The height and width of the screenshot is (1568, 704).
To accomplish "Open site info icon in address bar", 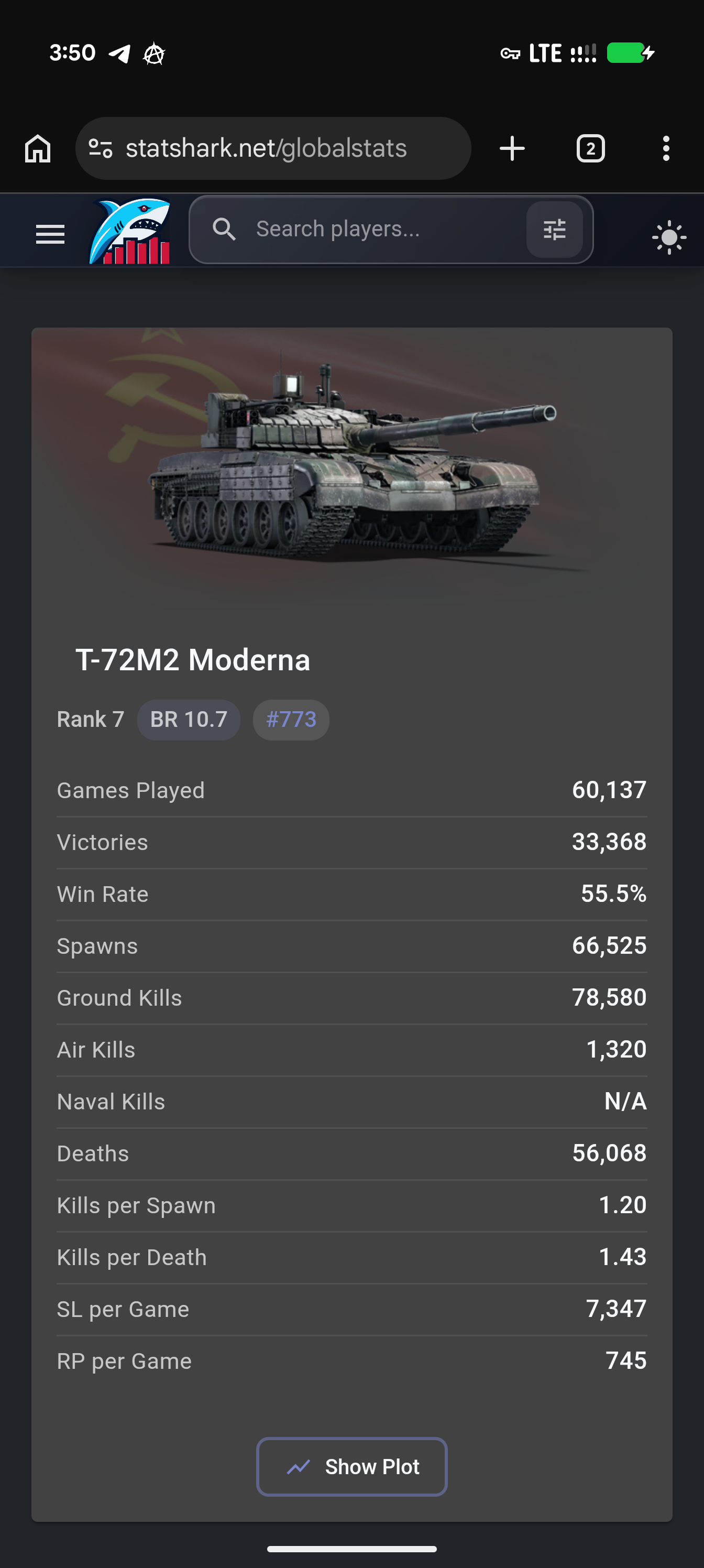I will [x=101, y=148].
